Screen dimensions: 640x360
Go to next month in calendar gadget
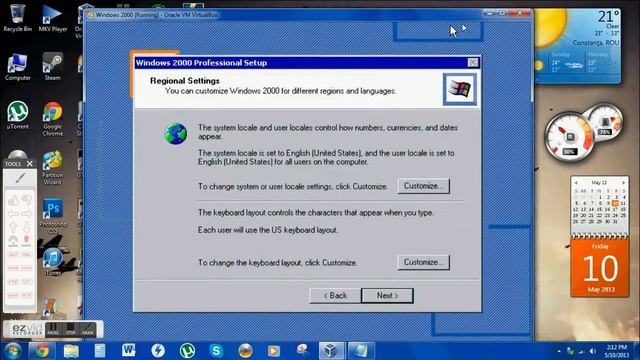(x=623, y=182)
